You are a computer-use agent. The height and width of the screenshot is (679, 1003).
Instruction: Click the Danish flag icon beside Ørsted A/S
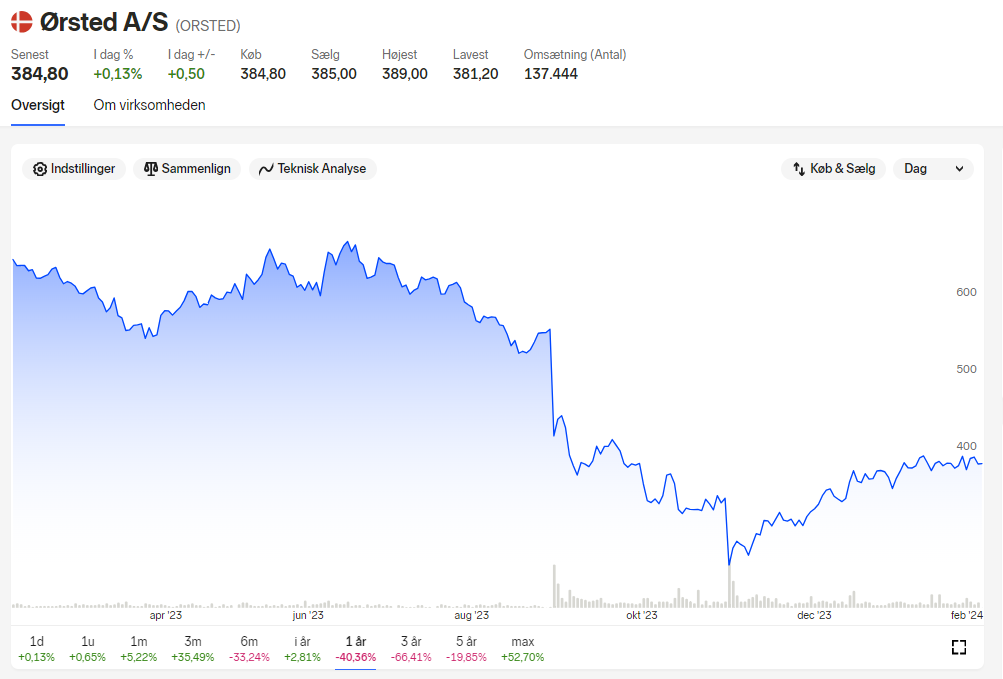(22, 22)
